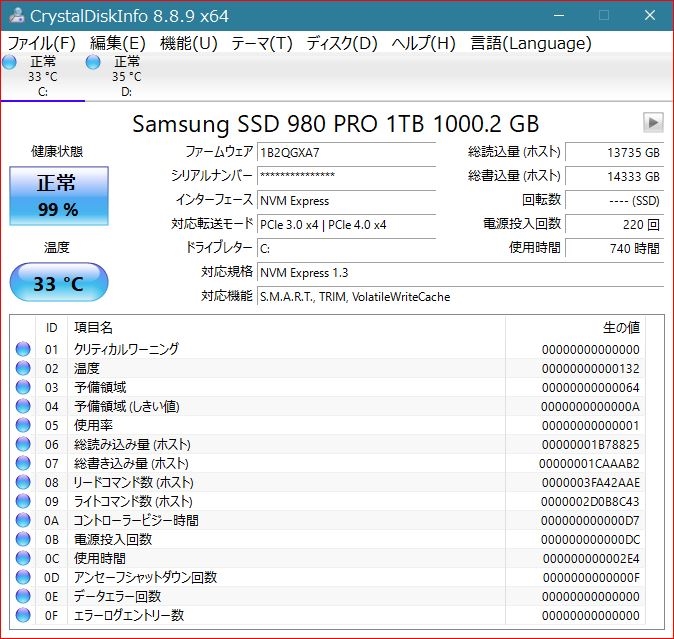This screenshot has width=674, height=639.
Task: Click the next disk arrow button
Action: click(x=653, y=122)
